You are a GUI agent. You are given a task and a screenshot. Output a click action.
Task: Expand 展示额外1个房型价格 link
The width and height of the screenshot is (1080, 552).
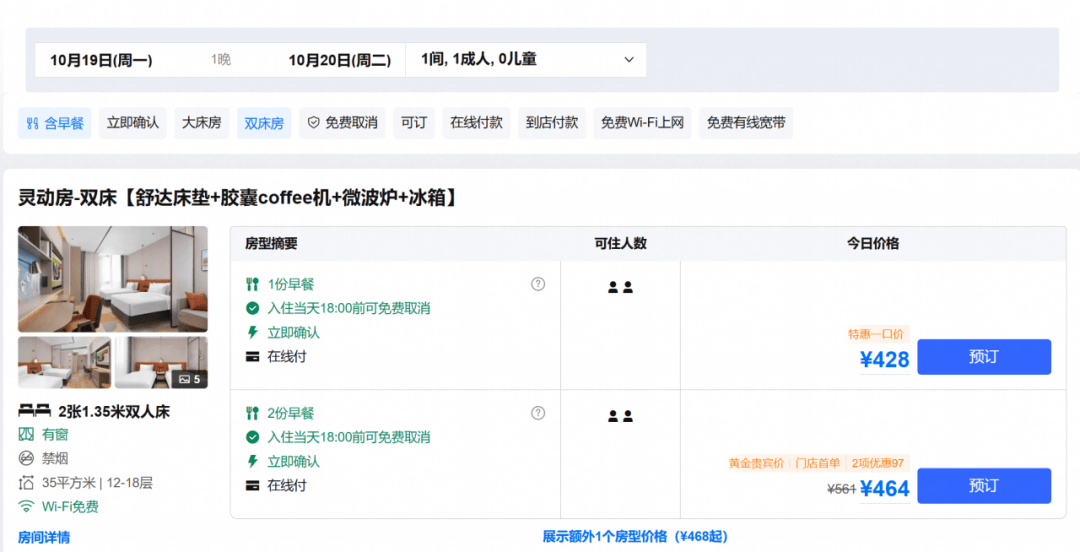635,536
